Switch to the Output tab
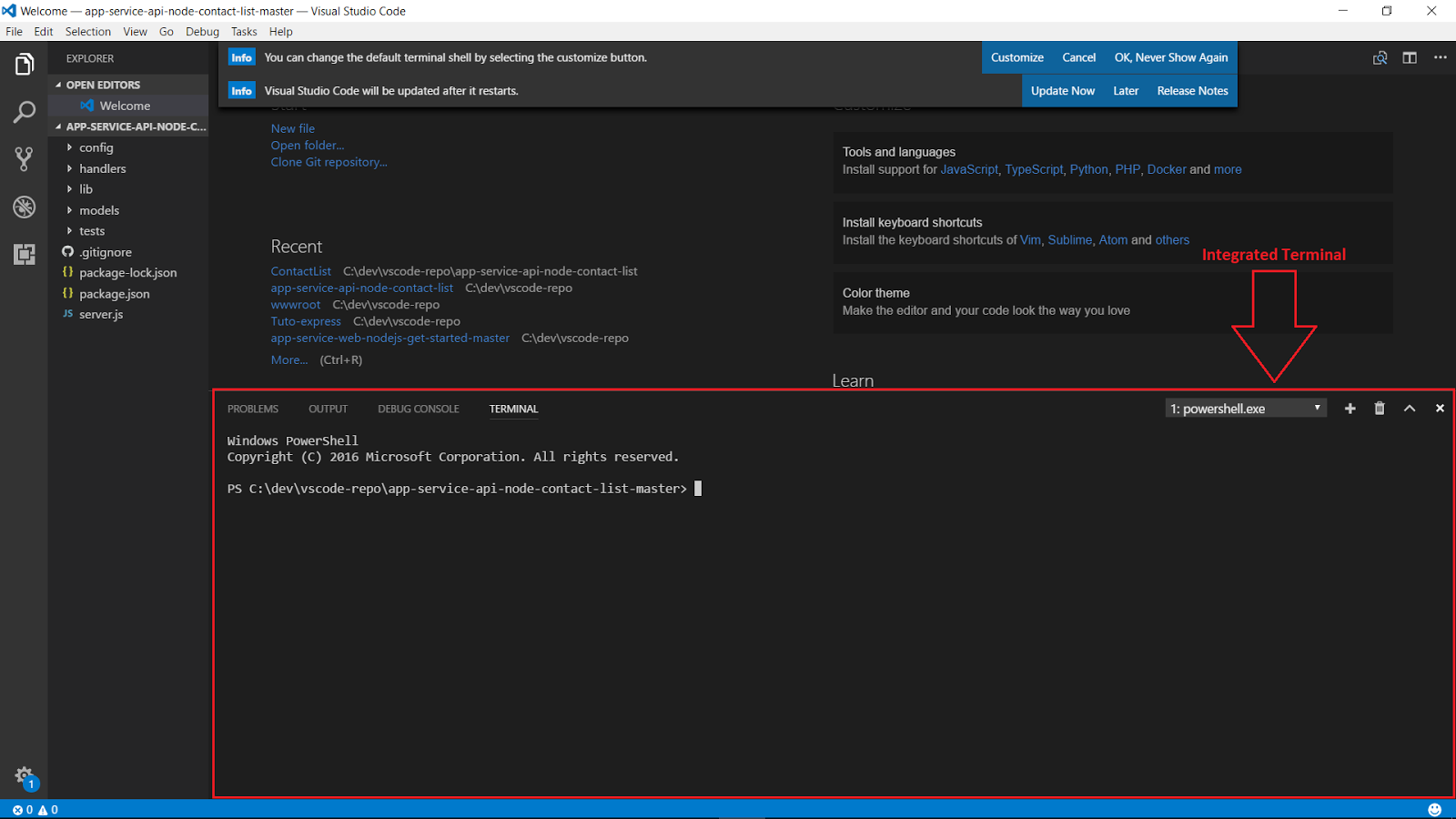 [328, 409]
